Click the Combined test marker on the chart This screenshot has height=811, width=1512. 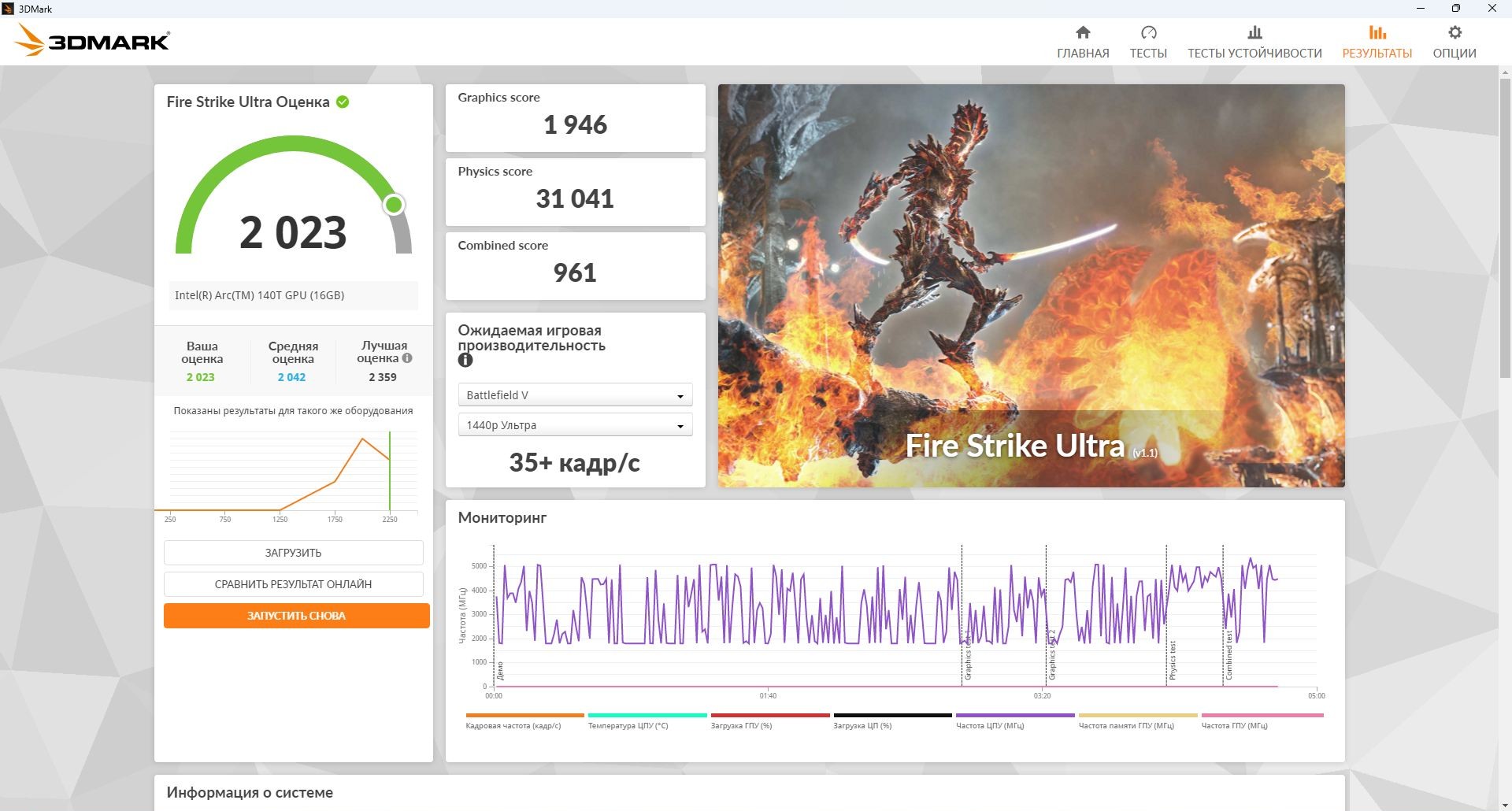point(1229,655)
